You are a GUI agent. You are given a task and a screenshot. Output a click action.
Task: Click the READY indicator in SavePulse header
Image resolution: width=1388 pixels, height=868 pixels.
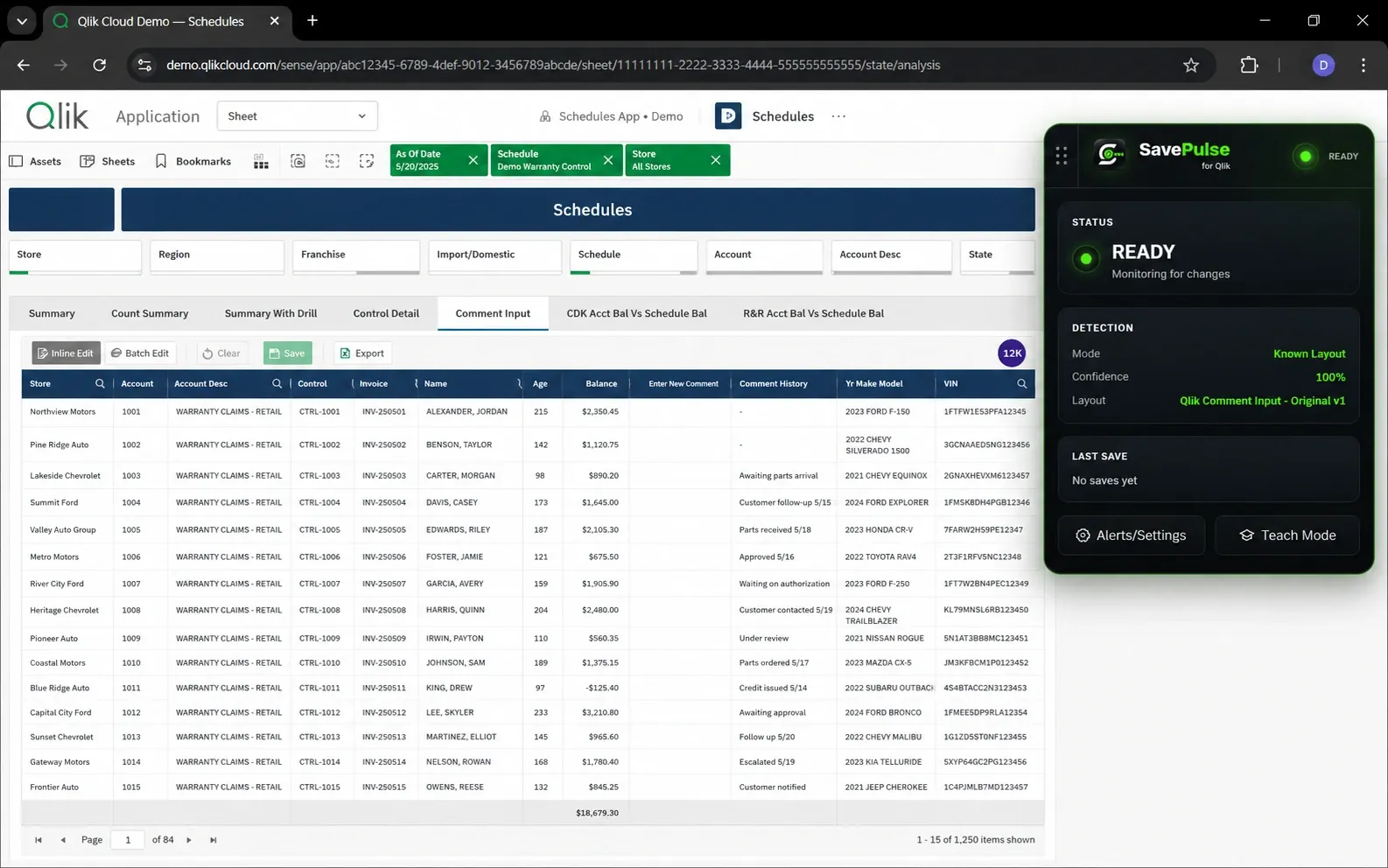click(x=1325, y=157)
